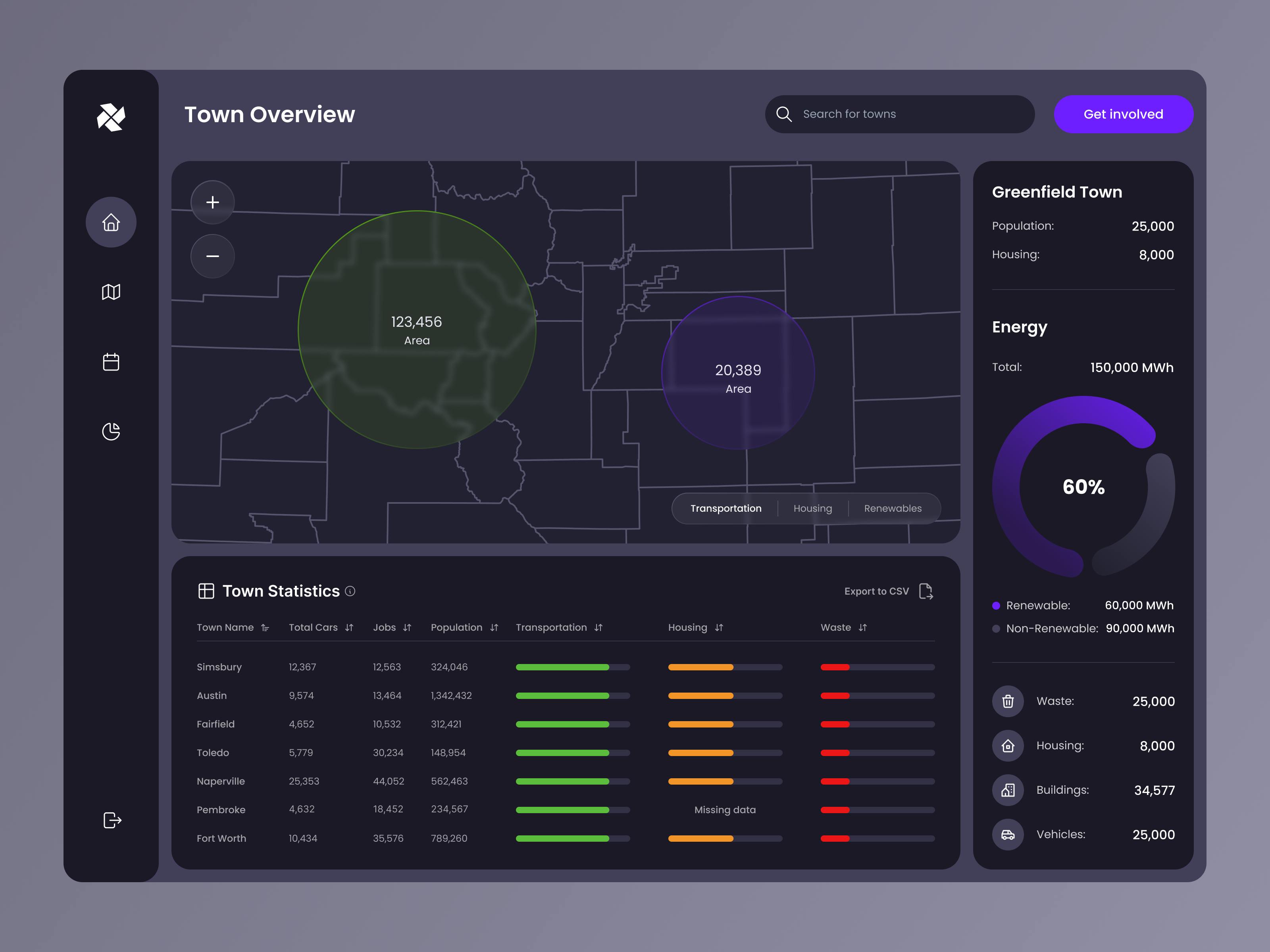Click the Export to CSV file icon
Screen dimensions: 1270x952
click(x=926, y=591)
